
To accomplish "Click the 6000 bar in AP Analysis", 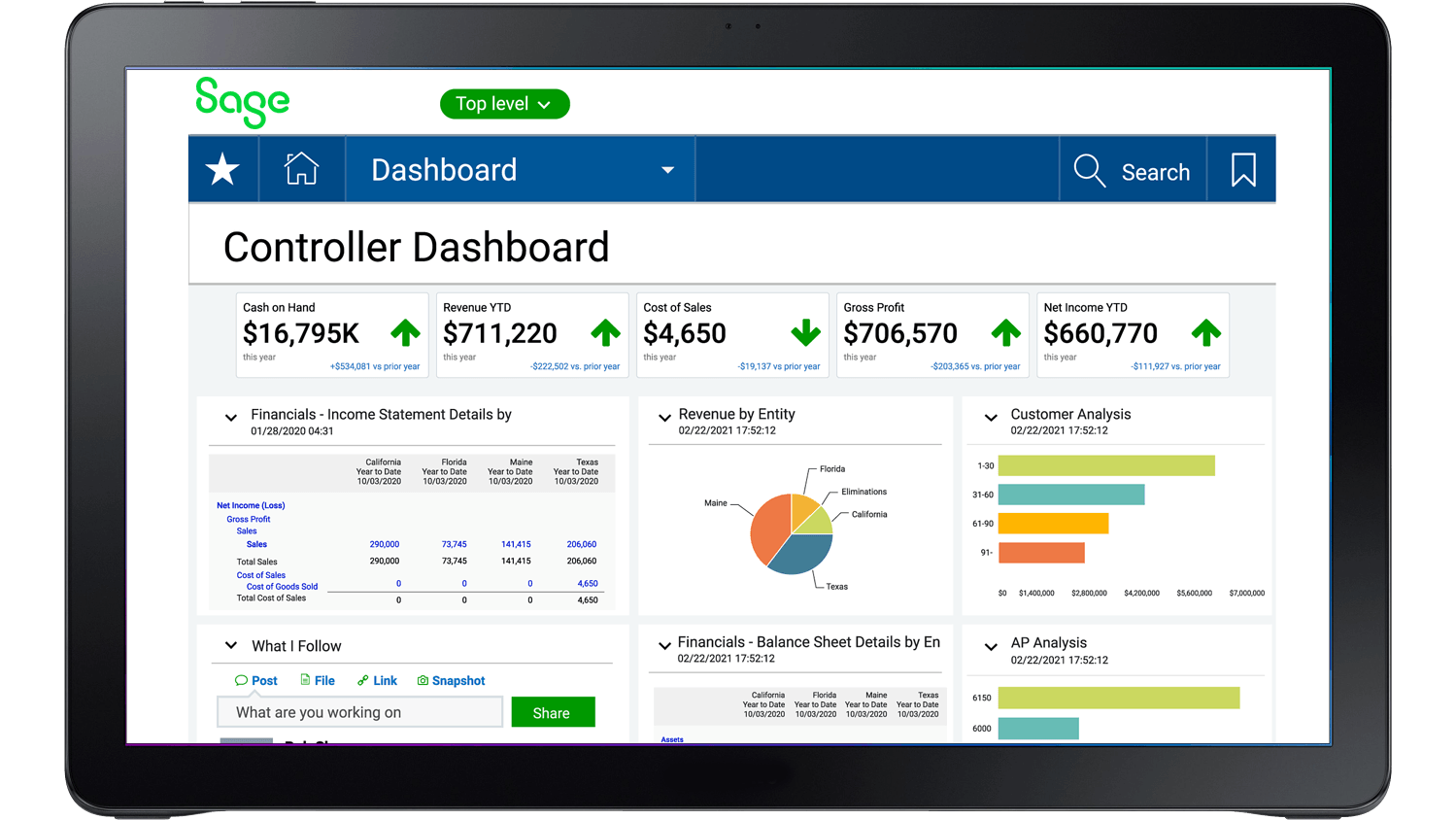I will (1038, 728).
